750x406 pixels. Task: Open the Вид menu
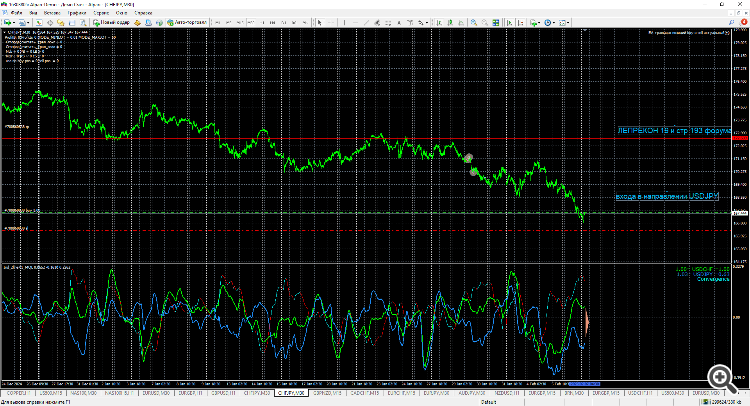click(x=33, y=13)
